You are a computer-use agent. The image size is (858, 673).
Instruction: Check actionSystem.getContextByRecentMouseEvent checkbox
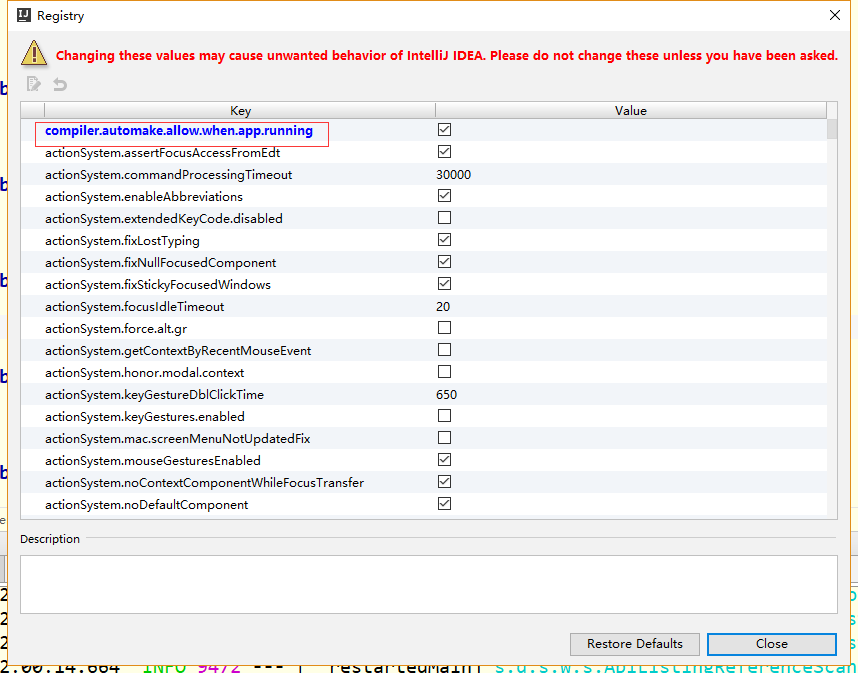444,350
